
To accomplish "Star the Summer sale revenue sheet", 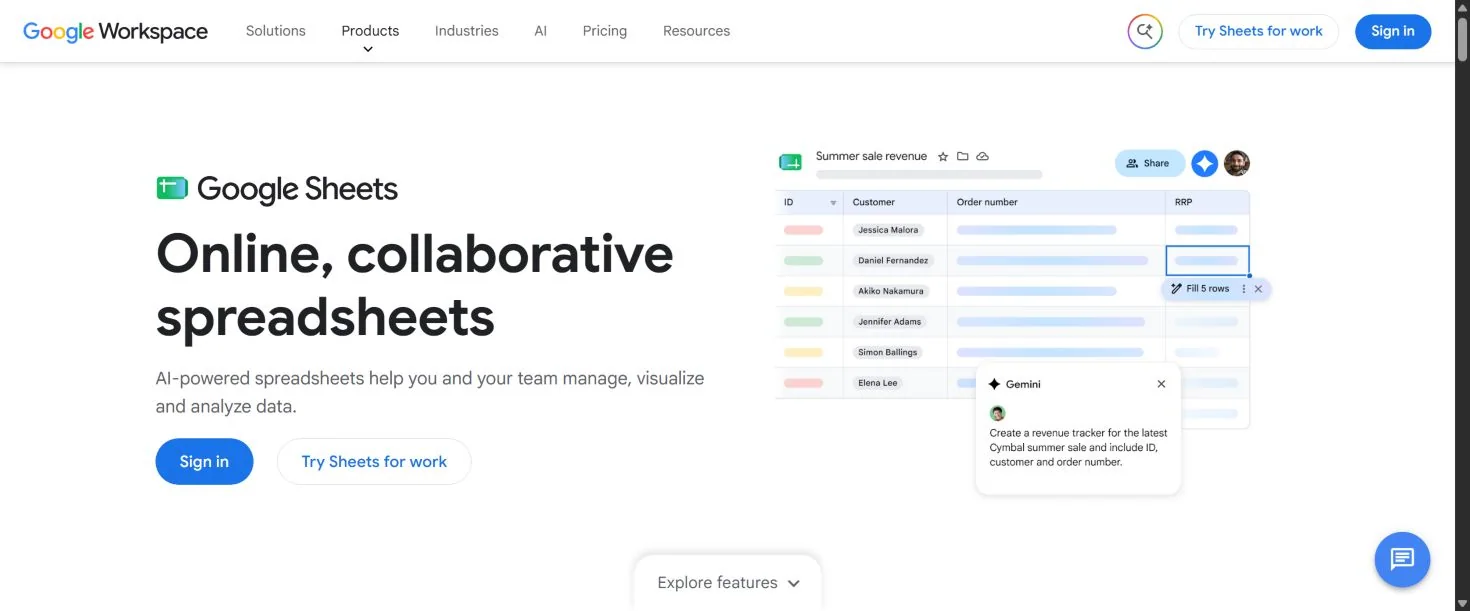I will [942, 157].
